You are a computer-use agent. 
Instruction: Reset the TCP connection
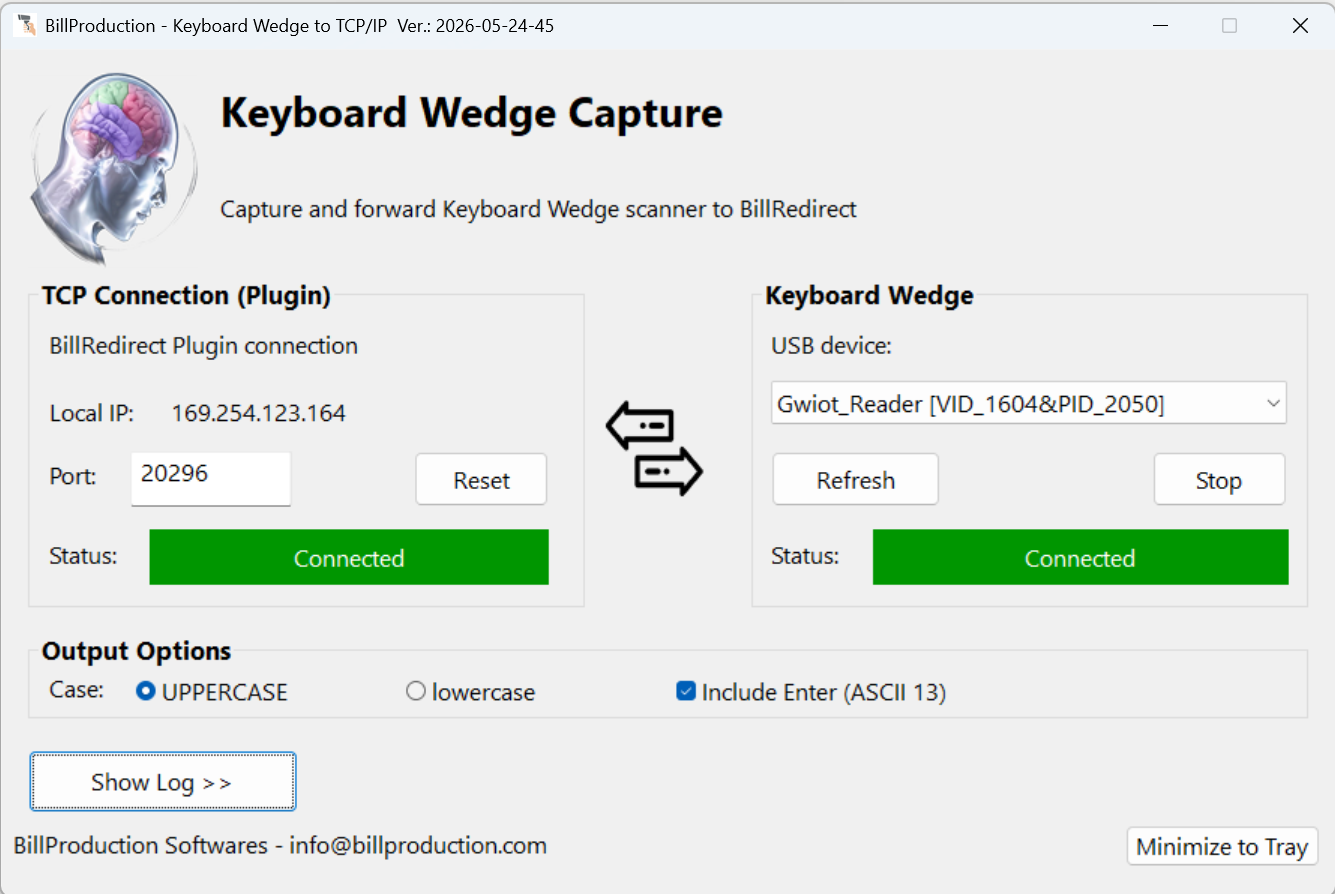click(481, 480)
